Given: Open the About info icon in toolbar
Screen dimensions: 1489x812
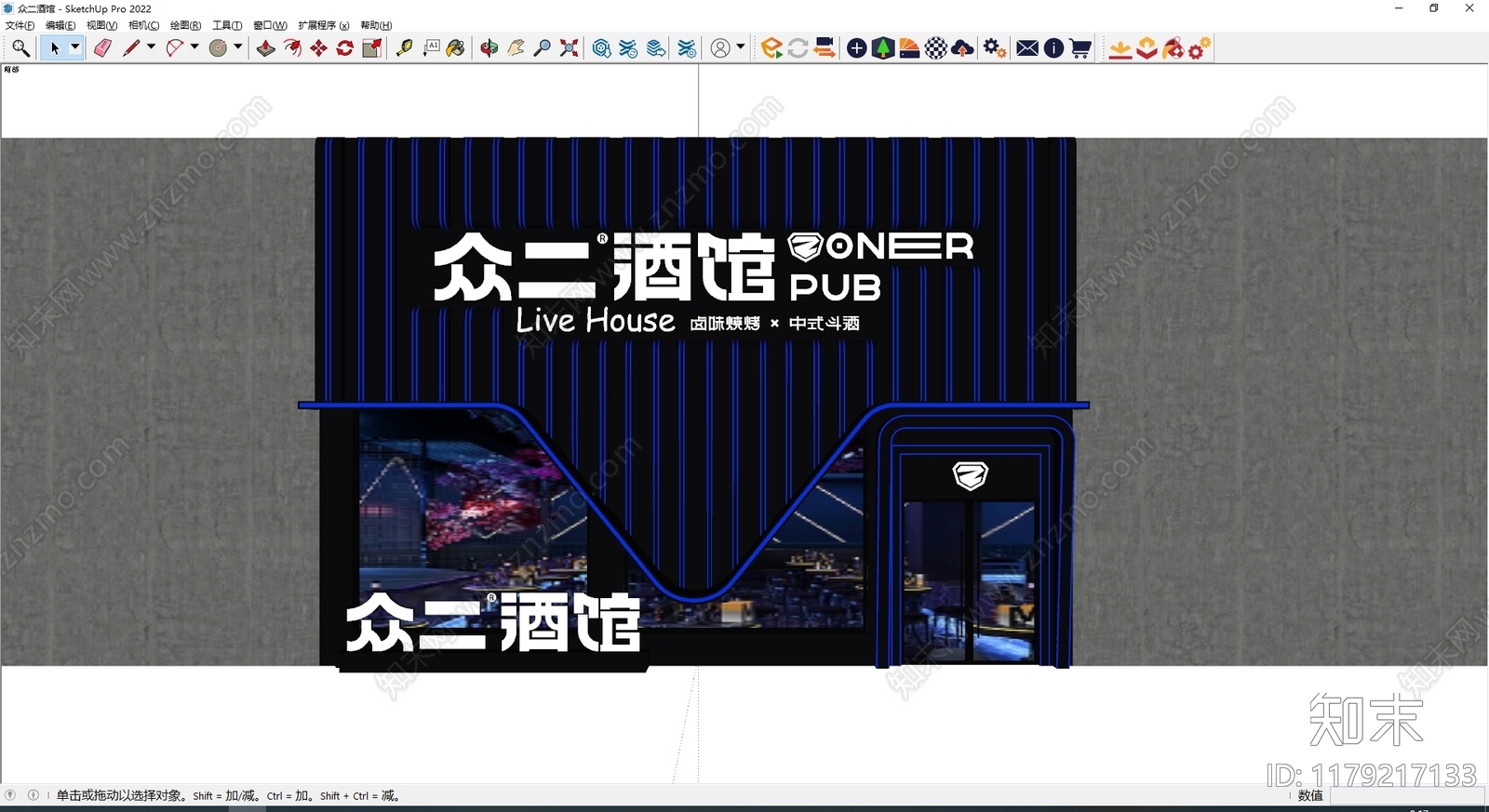Looking at the screenshot, I should 1053,48.
